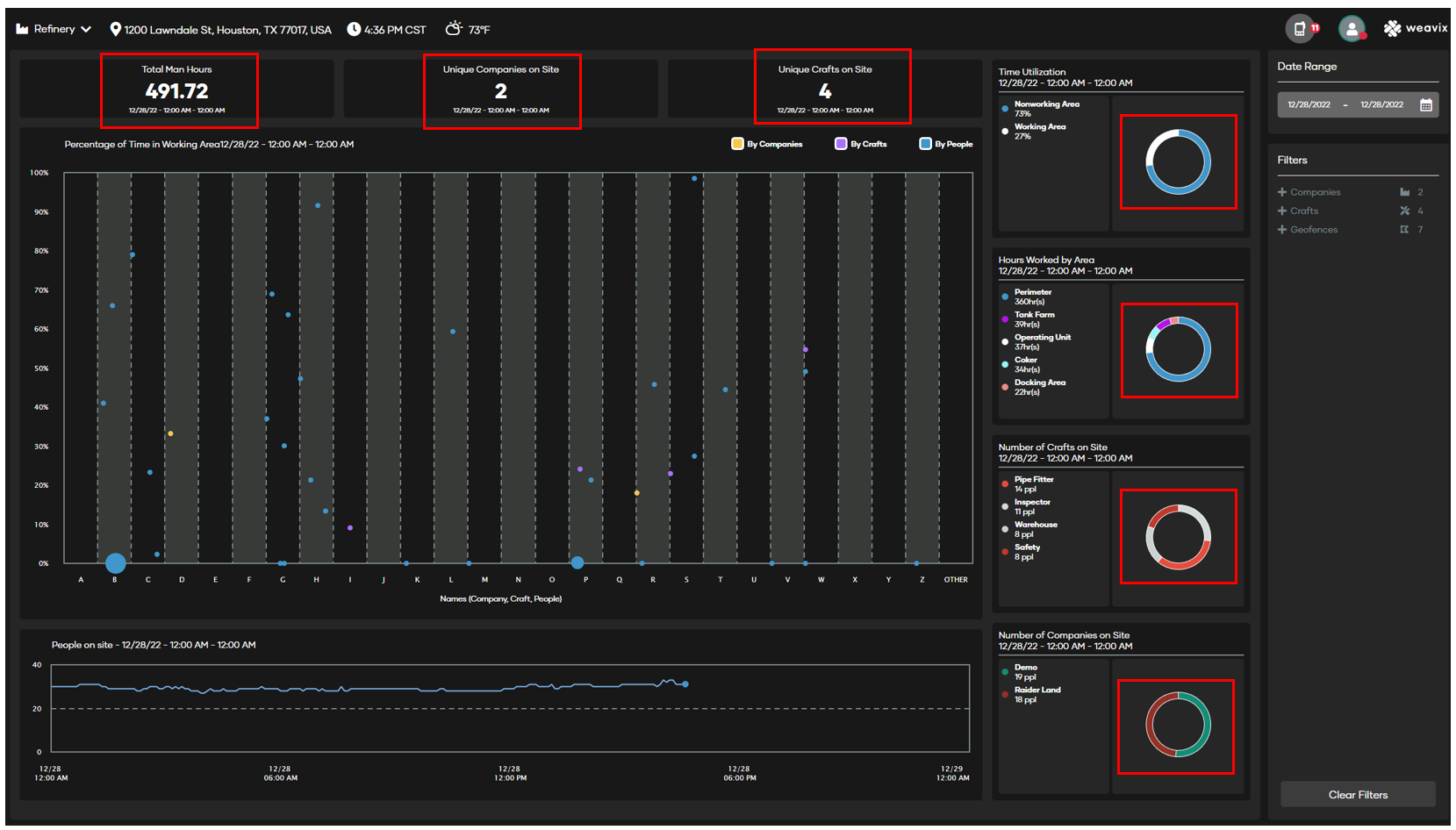1456x830 pixels.
Task: Click the OTHER label on the x-axis
Action: point(956,580)
